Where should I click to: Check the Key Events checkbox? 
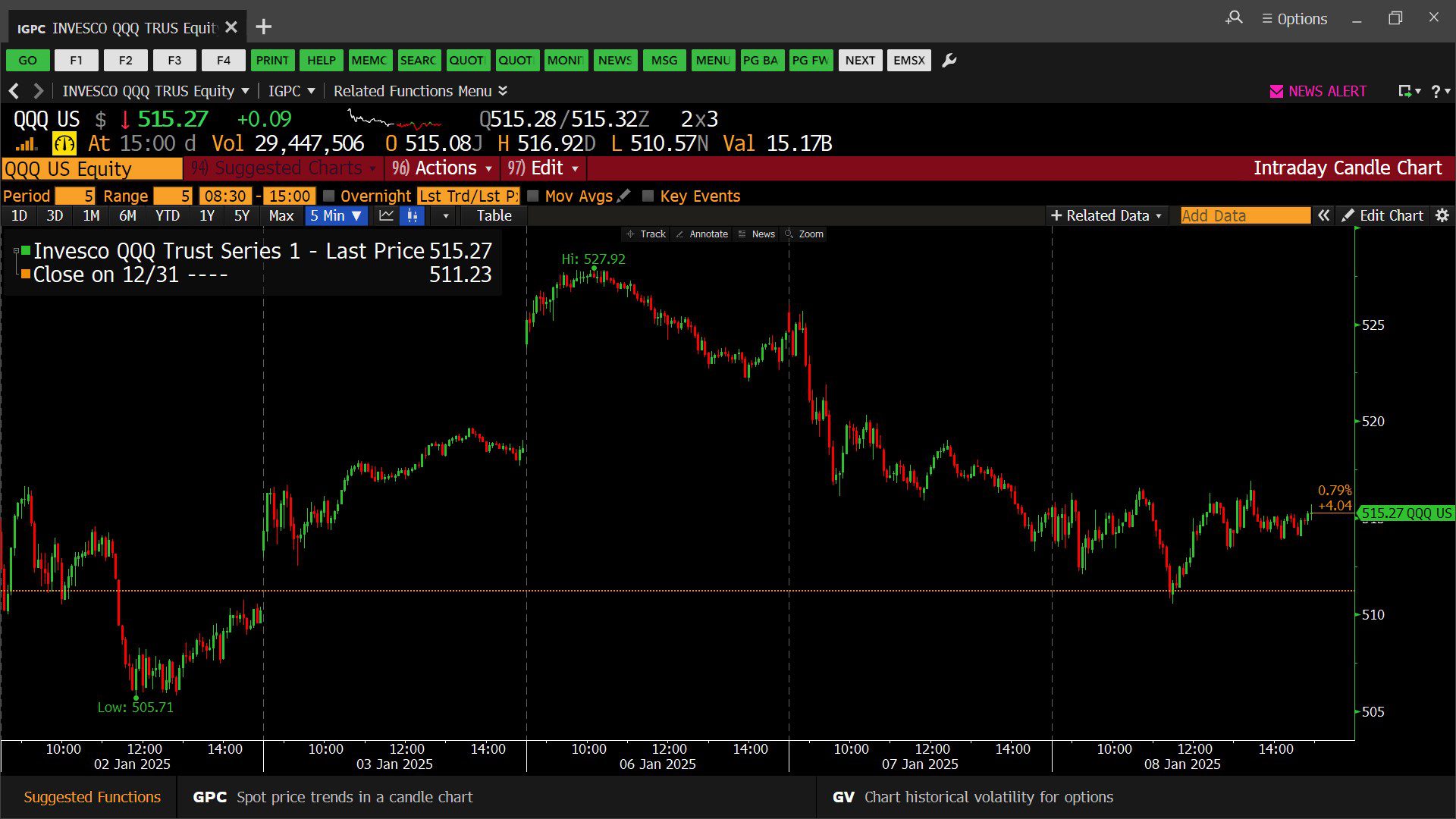tap(648, 196)
